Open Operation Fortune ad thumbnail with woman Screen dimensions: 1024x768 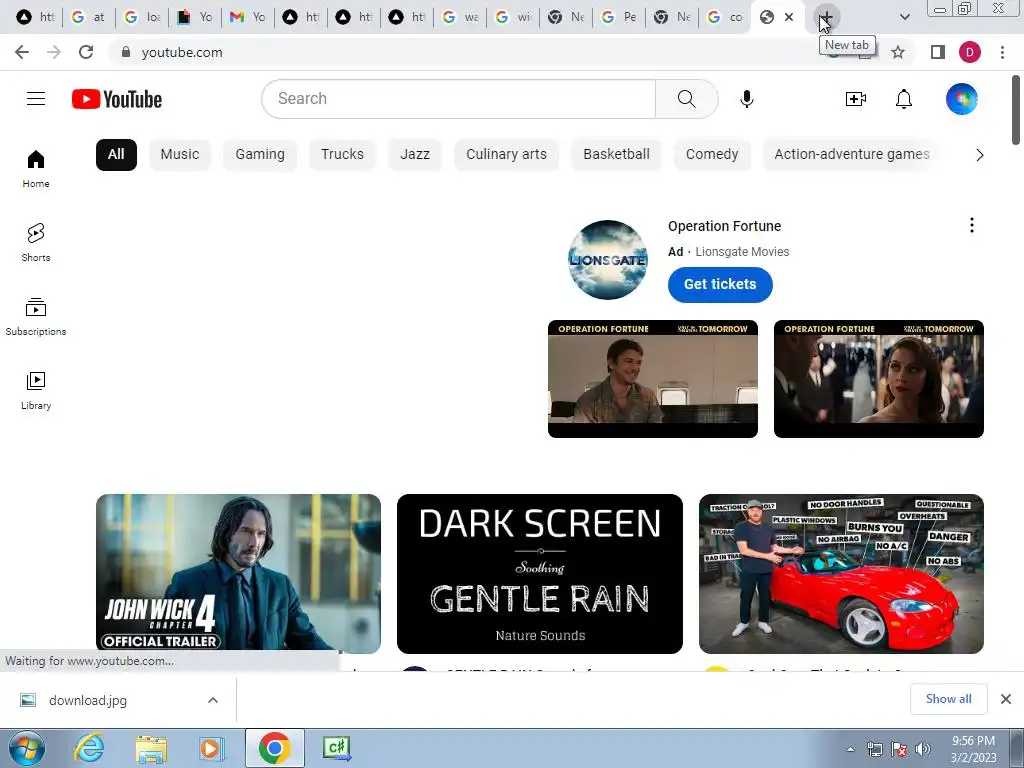[x=878, y=379]
